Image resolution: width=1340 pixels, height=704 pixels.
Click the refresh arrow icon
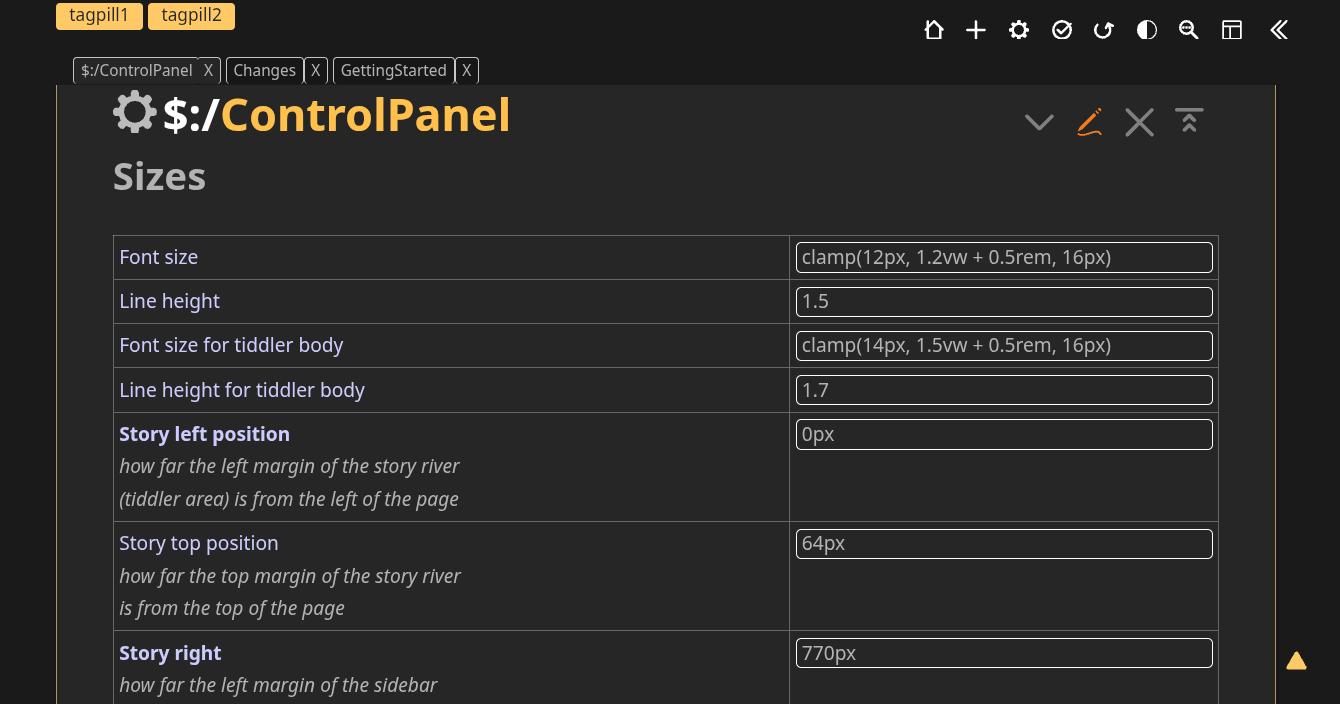1104,30
